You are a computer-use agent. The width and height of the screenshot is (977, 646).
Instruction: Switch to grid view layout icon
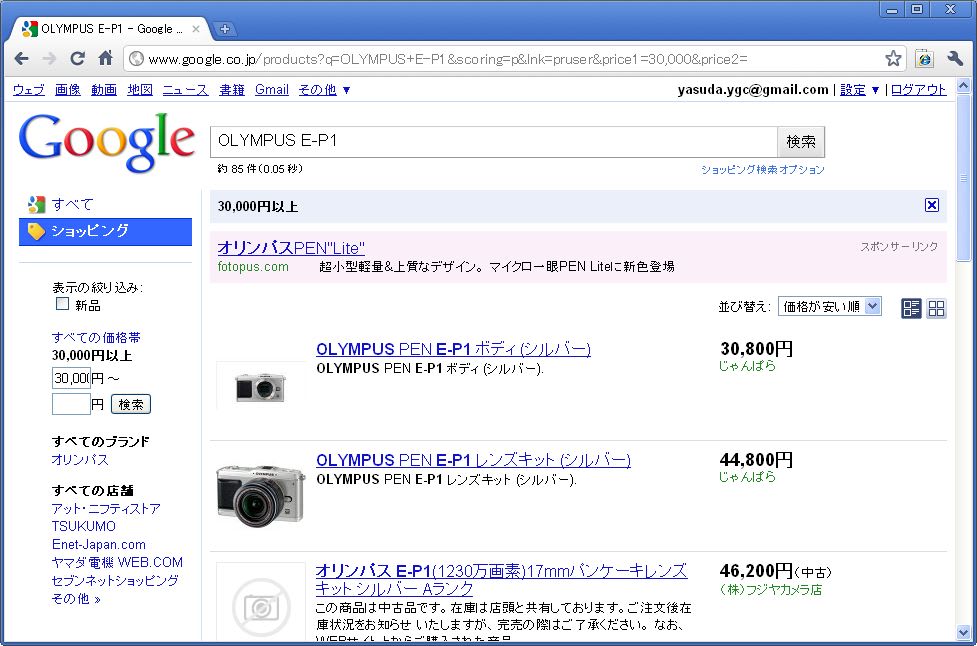936,308
